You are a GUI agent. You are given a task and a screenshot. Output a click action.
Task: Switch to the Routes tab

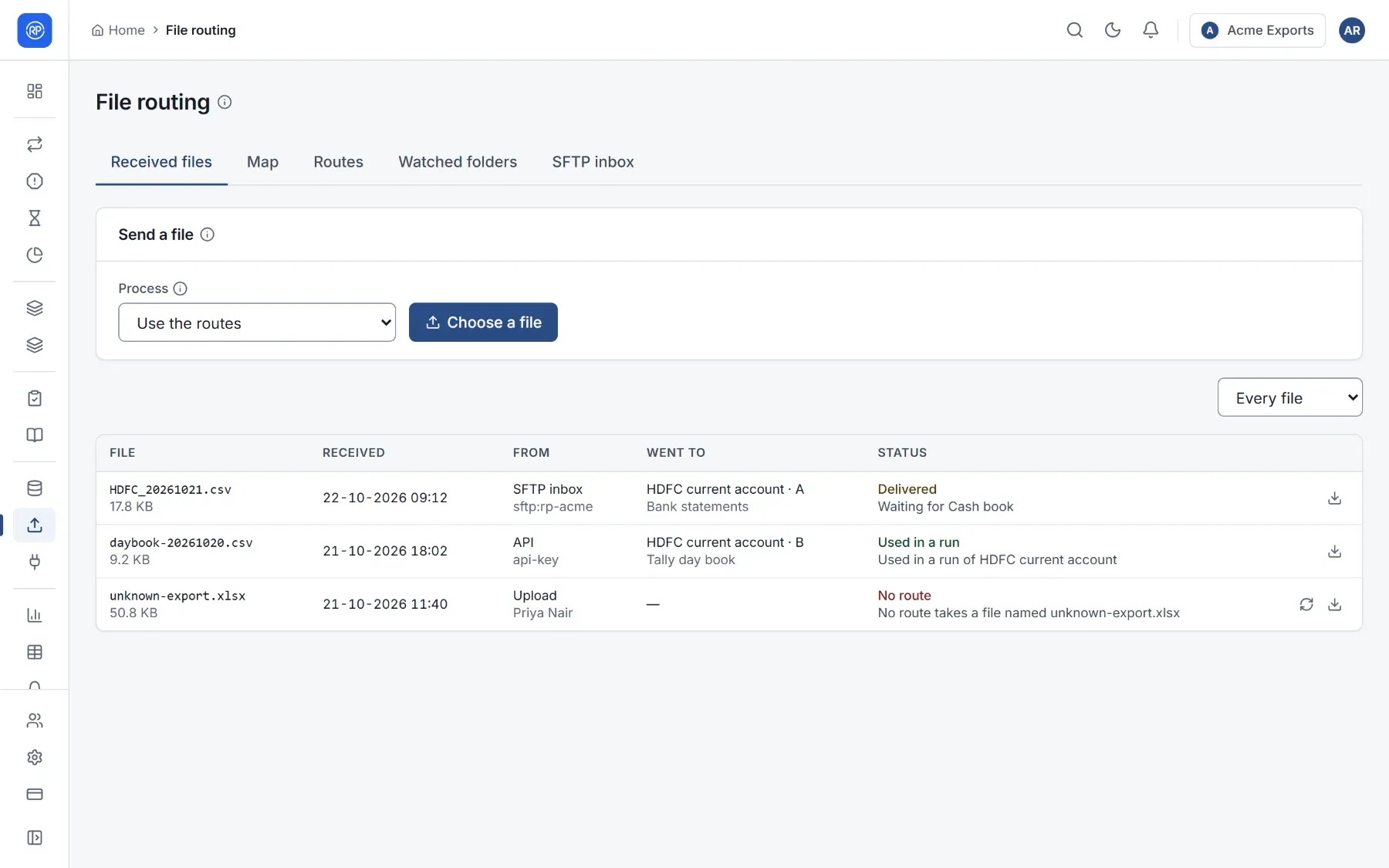338,162
